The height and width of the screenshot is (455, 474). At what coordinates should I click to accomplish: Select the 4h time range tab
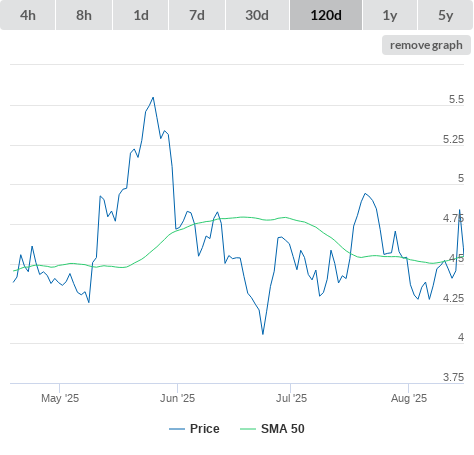pyautogui.click(x=28, y=15)
